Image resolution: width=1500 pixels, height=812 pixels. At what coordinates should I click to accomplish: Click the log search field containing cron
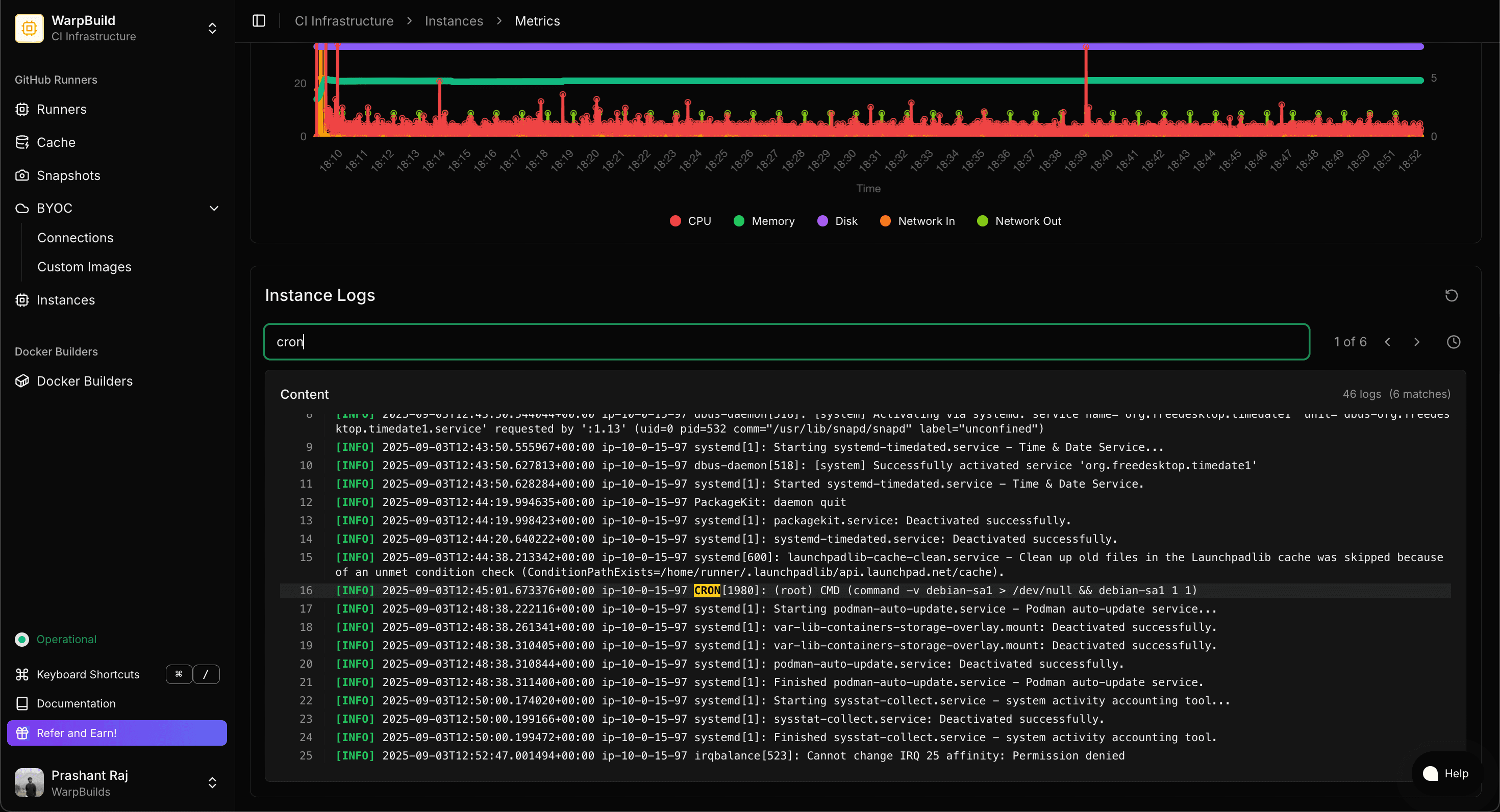click(786, 342)
